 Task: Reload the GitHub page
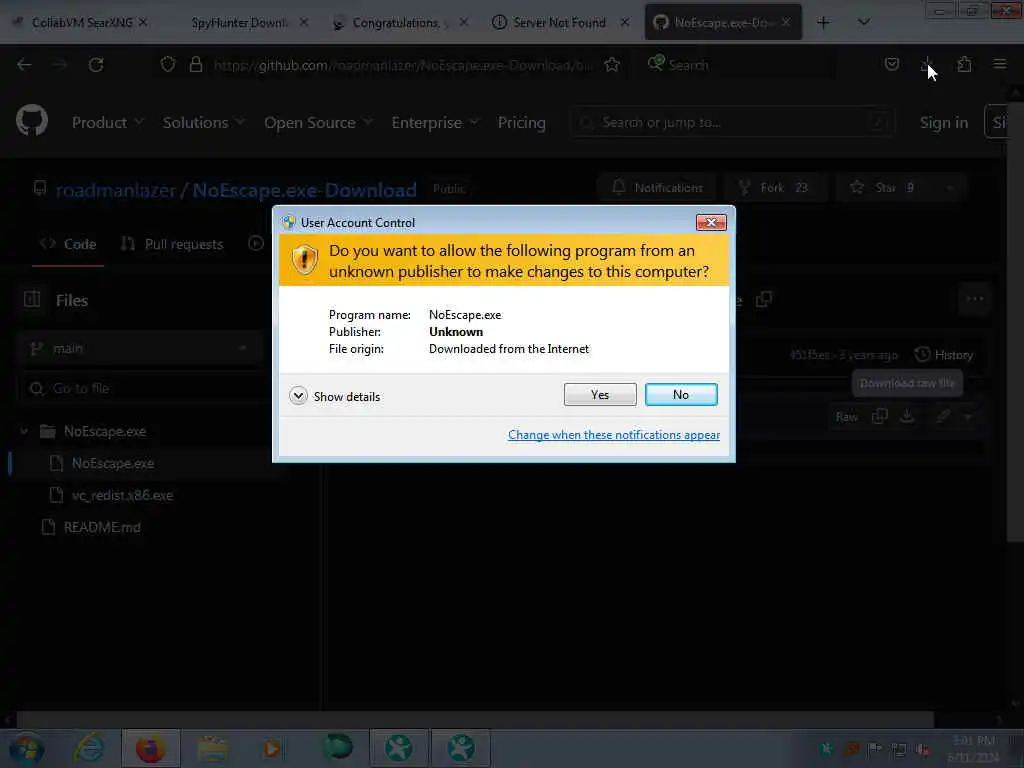[x=96, y=65]
